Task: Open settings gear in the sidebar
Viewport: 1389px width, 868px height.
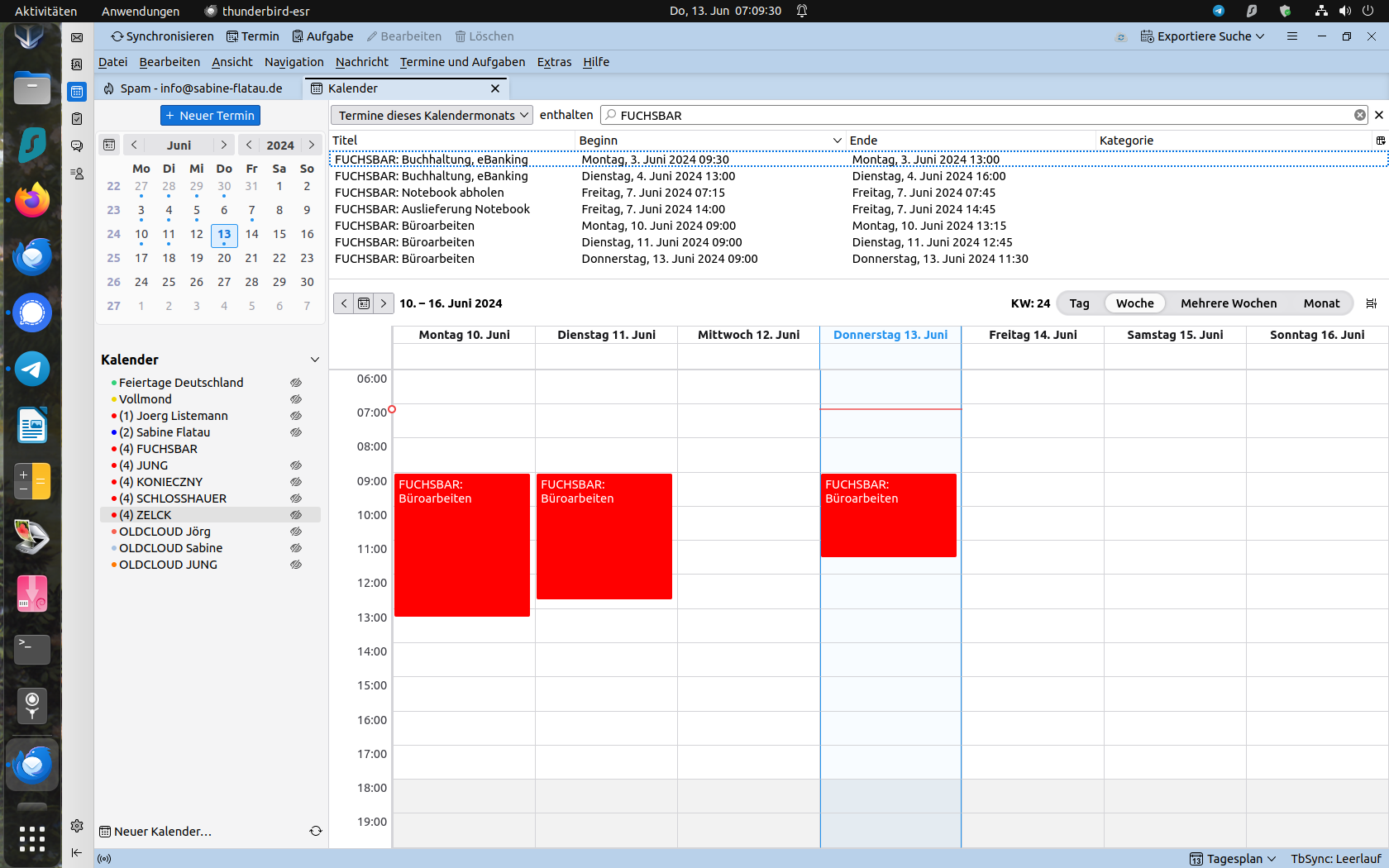Action: [77, 826]
